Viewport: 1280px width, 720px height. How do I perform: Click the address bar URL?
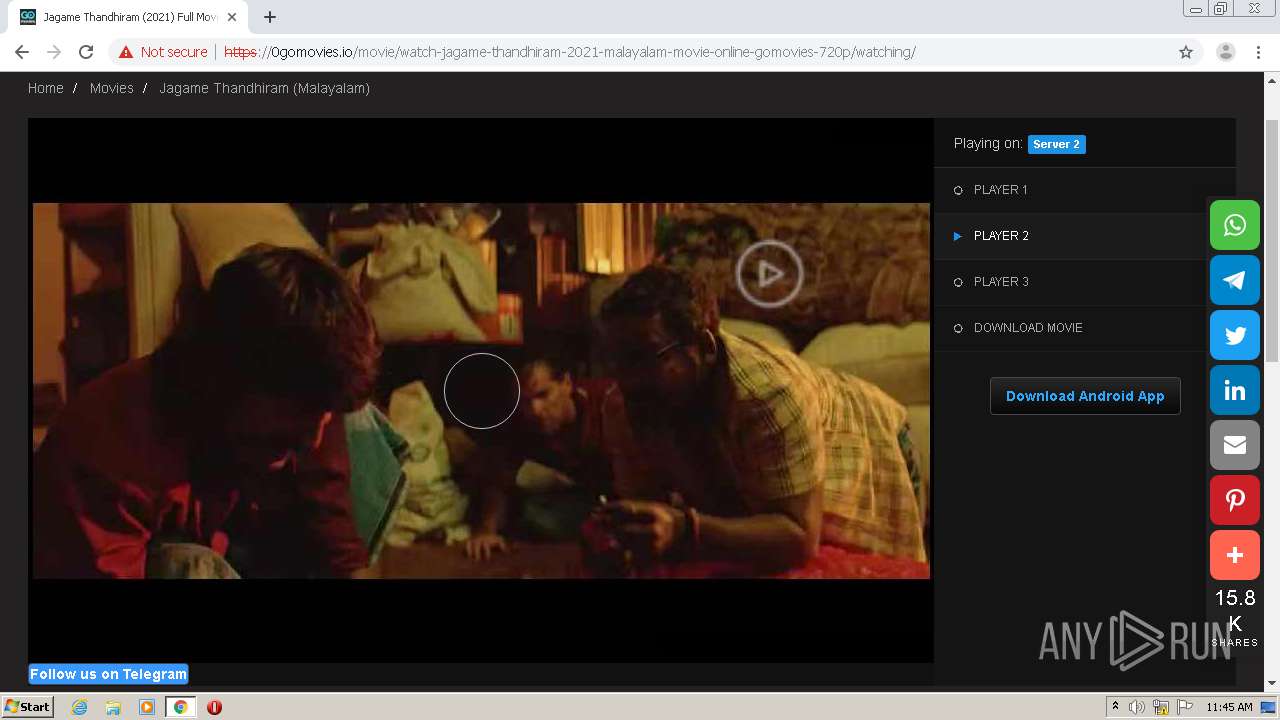pyautogui.click(x=570, y=52)
